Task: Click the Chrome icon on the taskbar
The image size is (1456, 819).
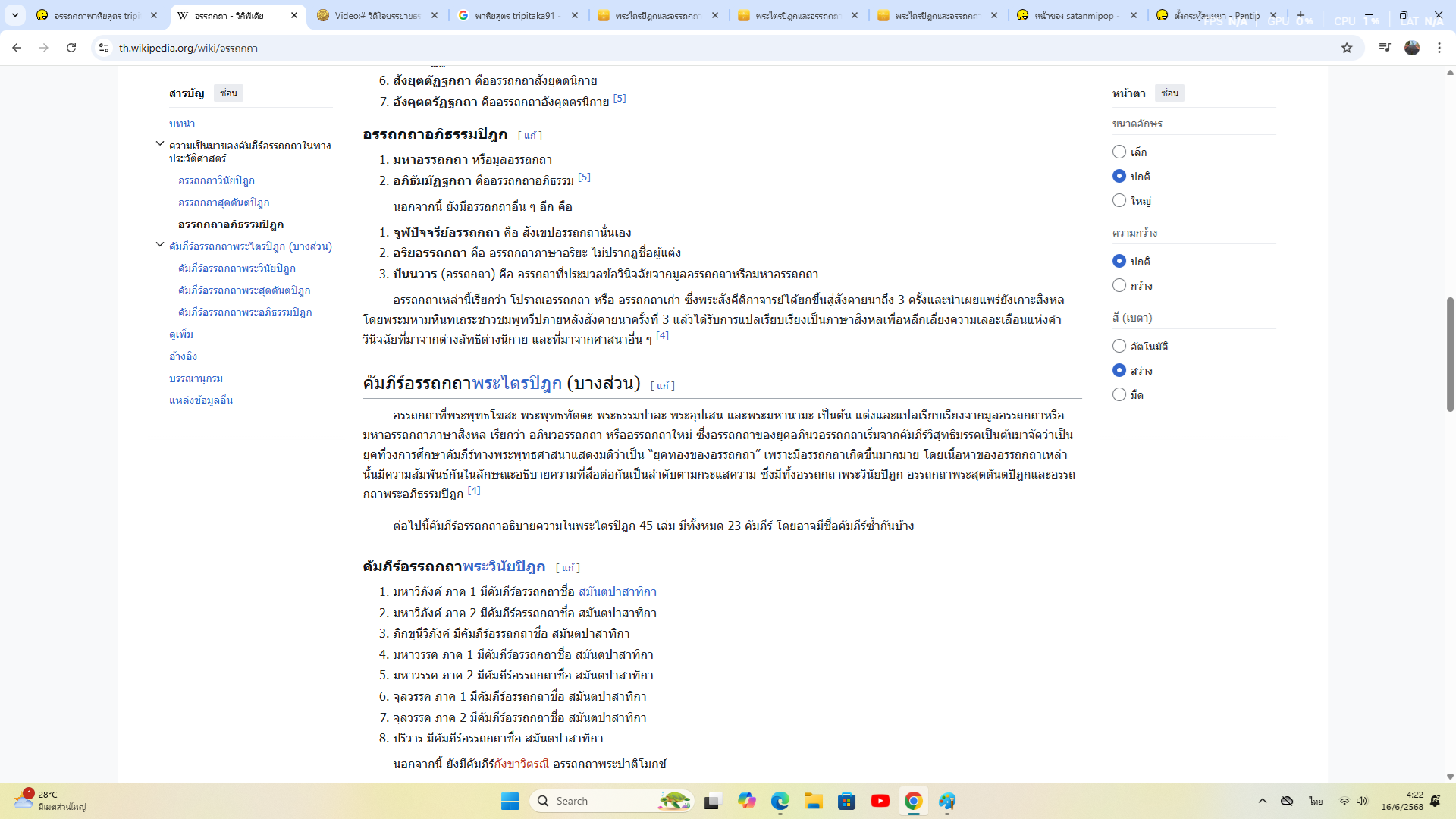Action: coord(914,801)
